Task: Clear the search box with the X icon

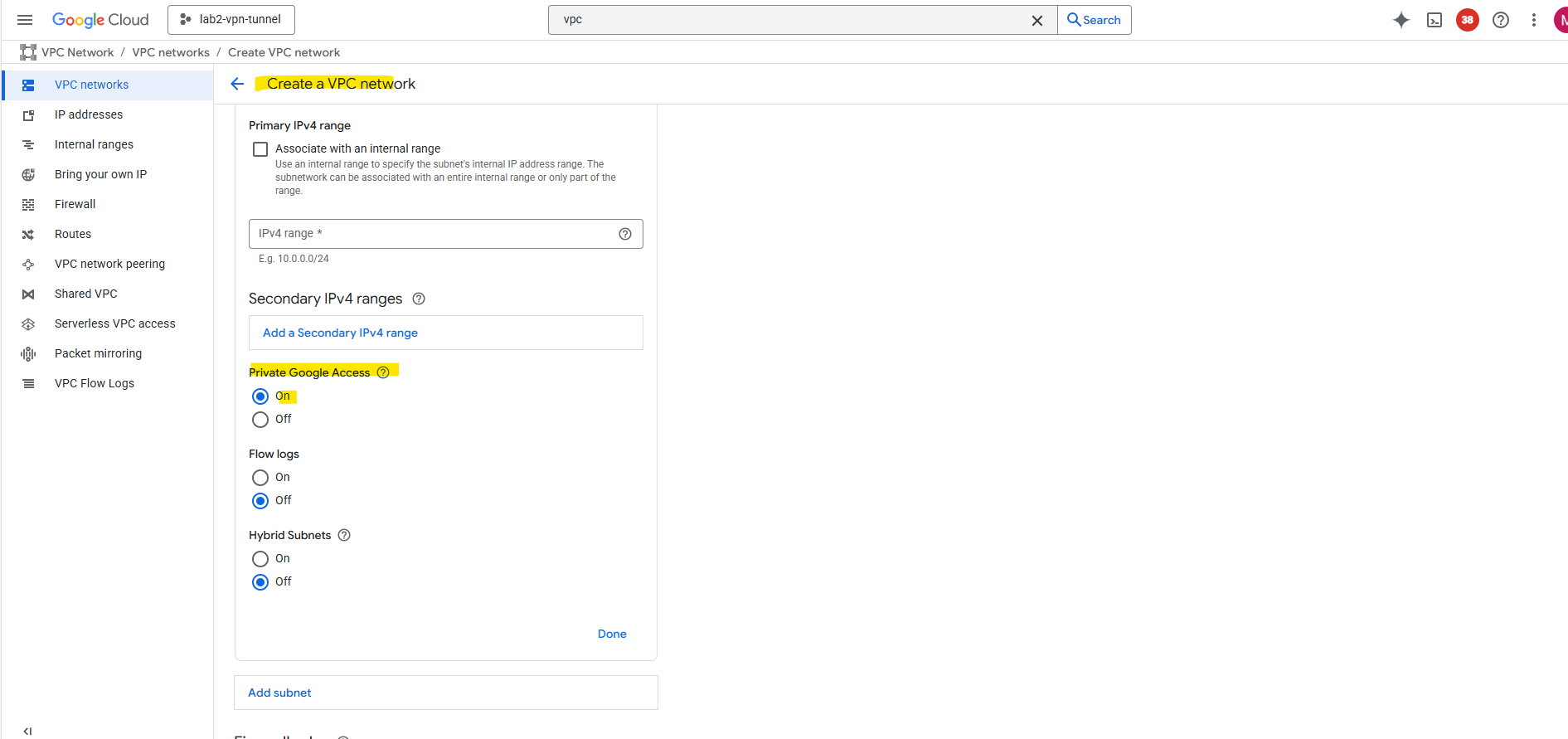Action: [x=1036, y=20]
